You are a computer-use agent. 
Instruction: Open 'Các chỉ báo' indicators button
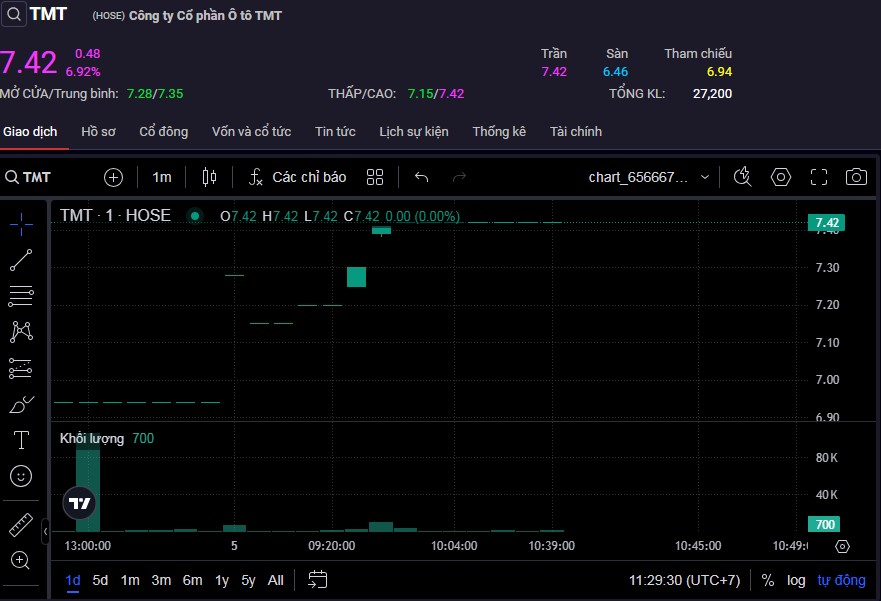[x=297, y=177]
